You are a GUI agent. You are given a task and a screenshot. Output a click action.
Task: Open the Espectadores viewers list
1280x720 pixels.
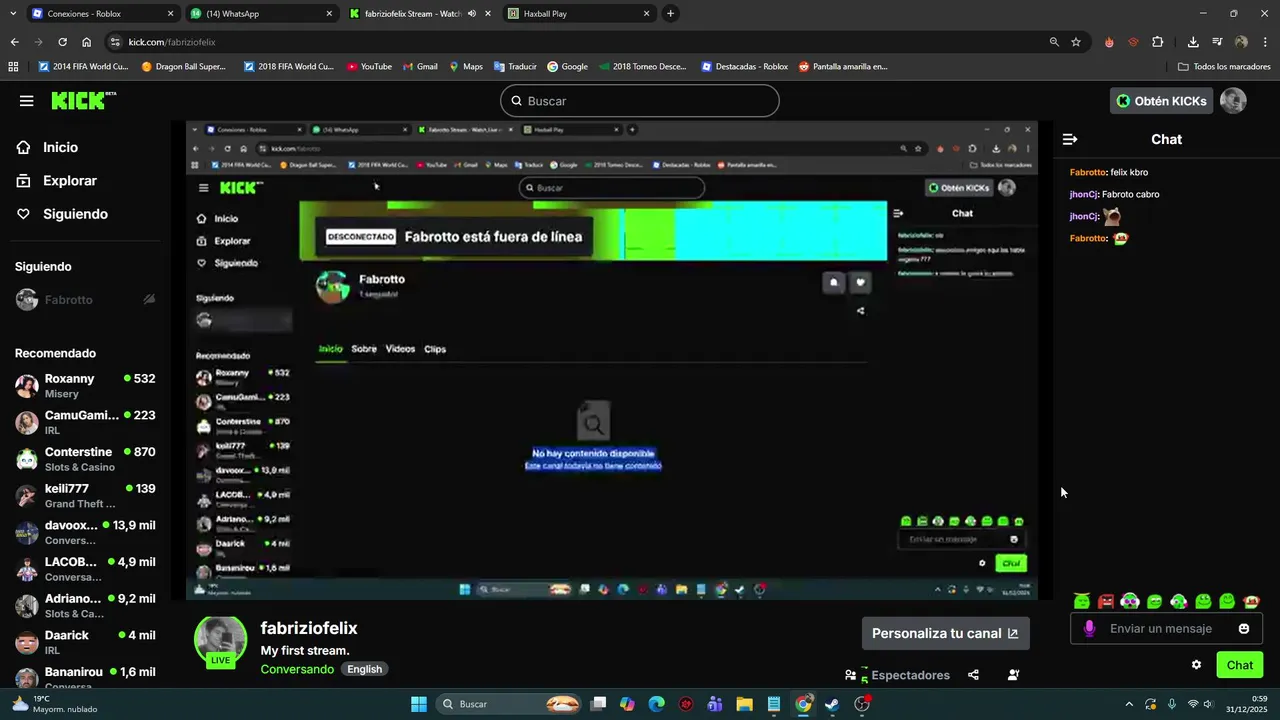pos(898,675)
